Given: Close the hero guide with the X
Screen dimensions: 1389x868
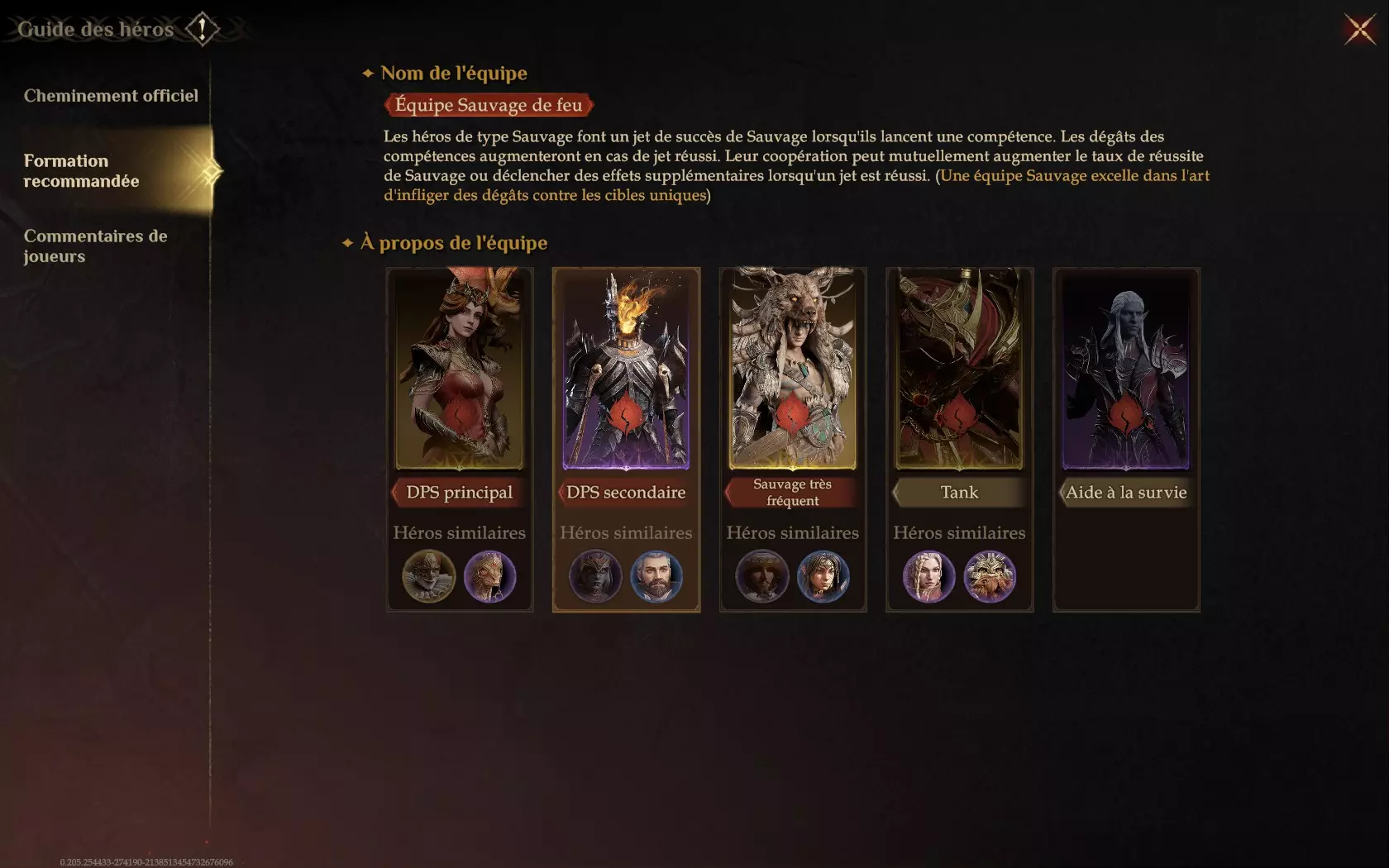Looking at the screenshot, I should click(1359, 30).
